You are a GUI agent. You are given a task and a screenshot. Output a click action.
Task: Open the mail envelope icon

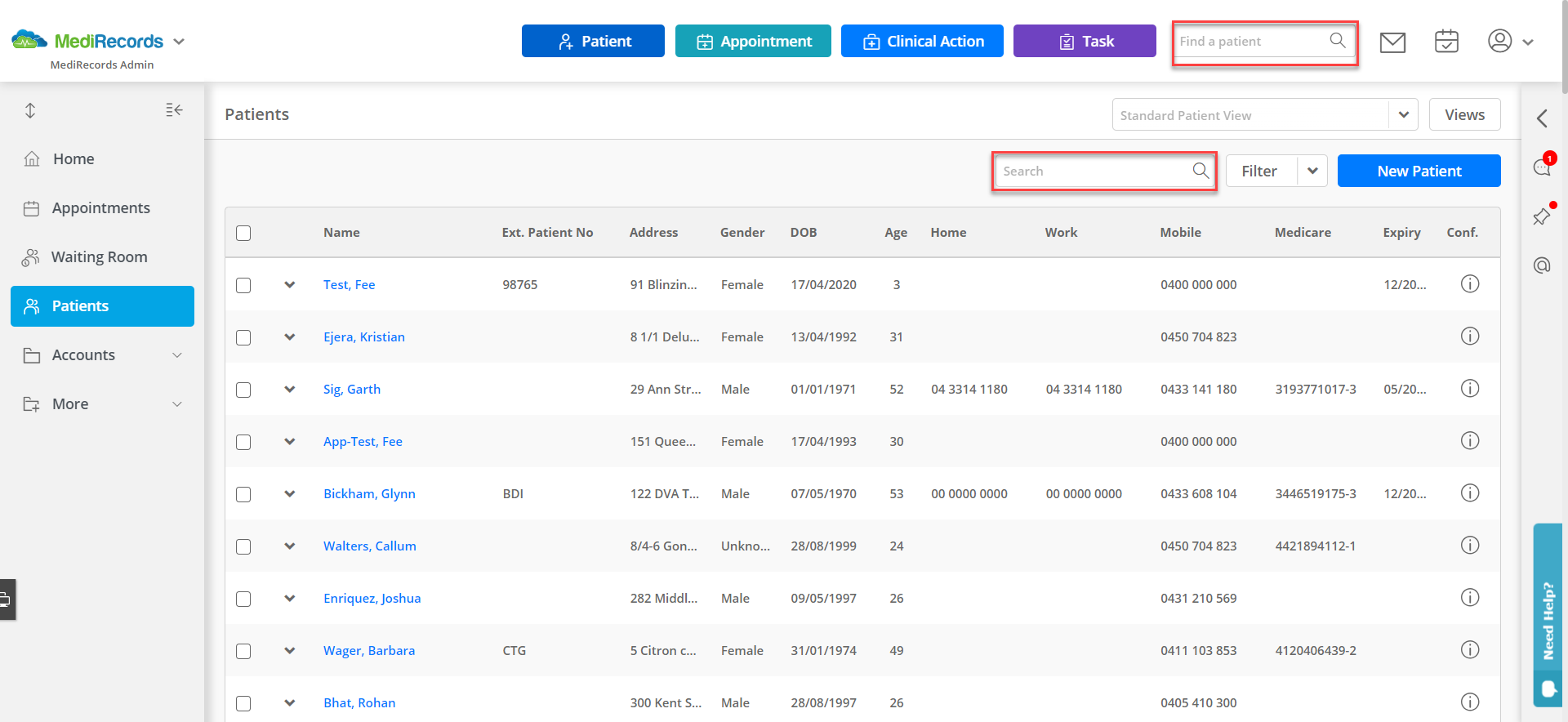tap(1392, 42)
